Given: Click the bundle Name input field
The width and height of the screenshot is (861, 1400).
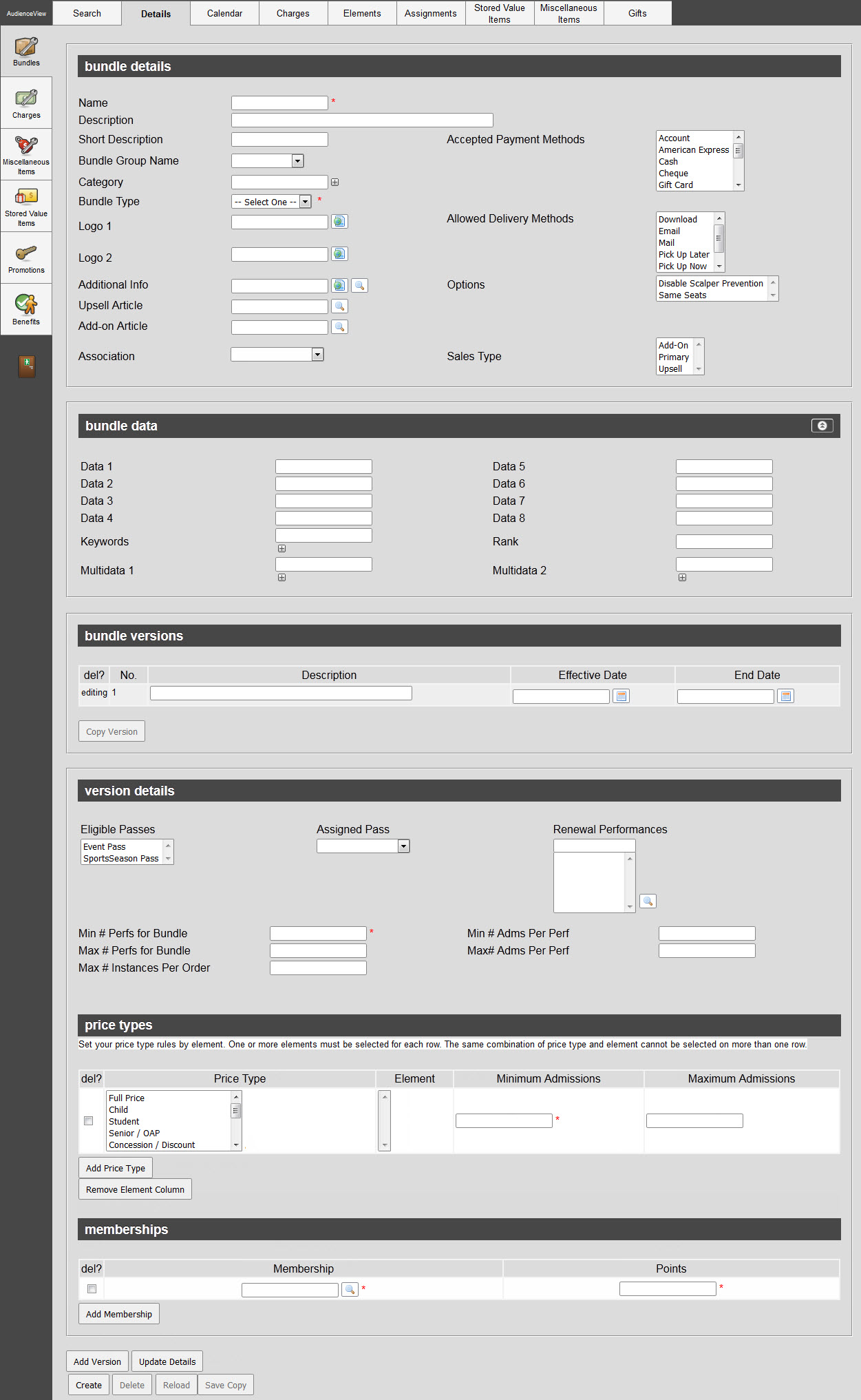Looking at the screenshot, I should tap(279, 103).
